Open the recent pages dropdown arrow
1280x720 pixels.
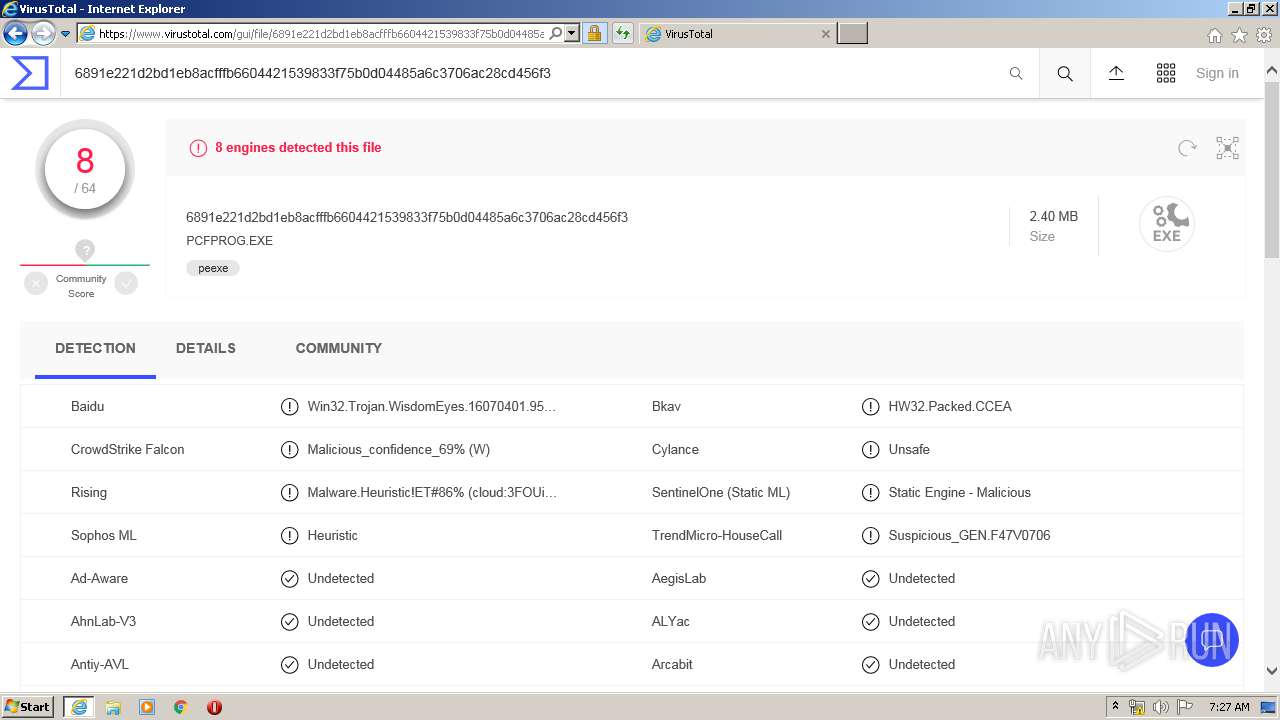click(66, 34)
